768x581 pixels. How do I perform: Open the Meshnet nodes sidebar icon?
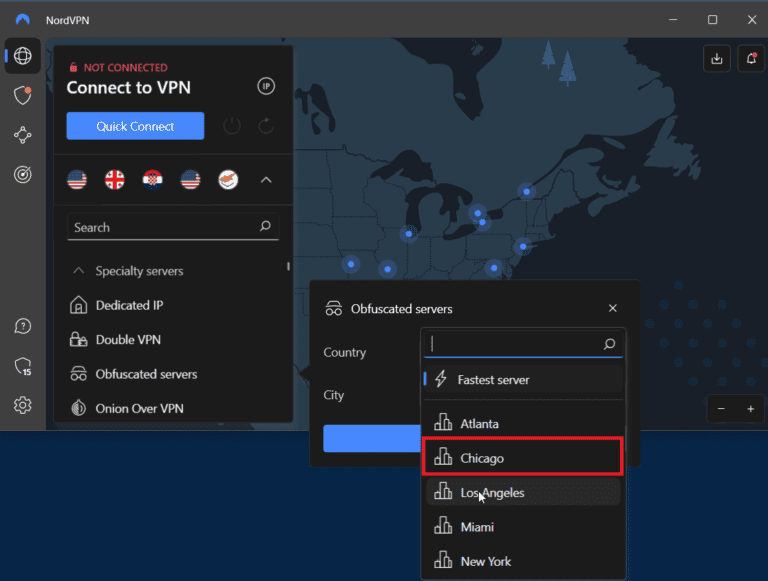(x=23, y=135)
